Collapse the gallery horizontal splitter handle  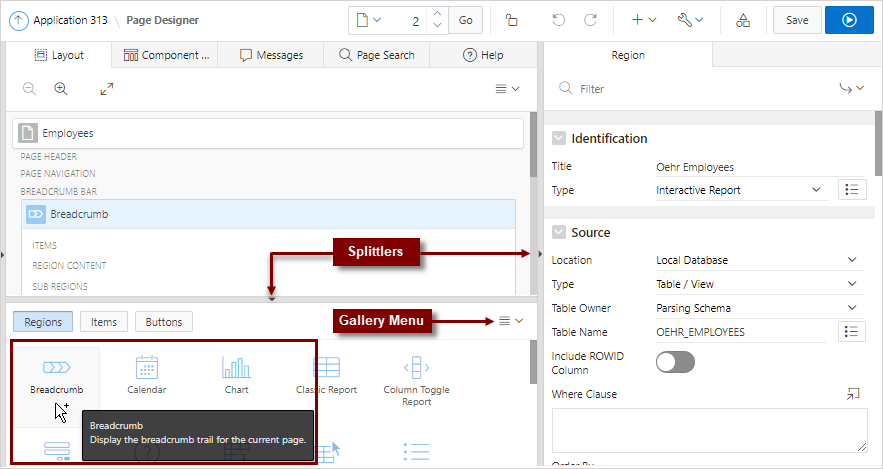[x=271, y=299]
